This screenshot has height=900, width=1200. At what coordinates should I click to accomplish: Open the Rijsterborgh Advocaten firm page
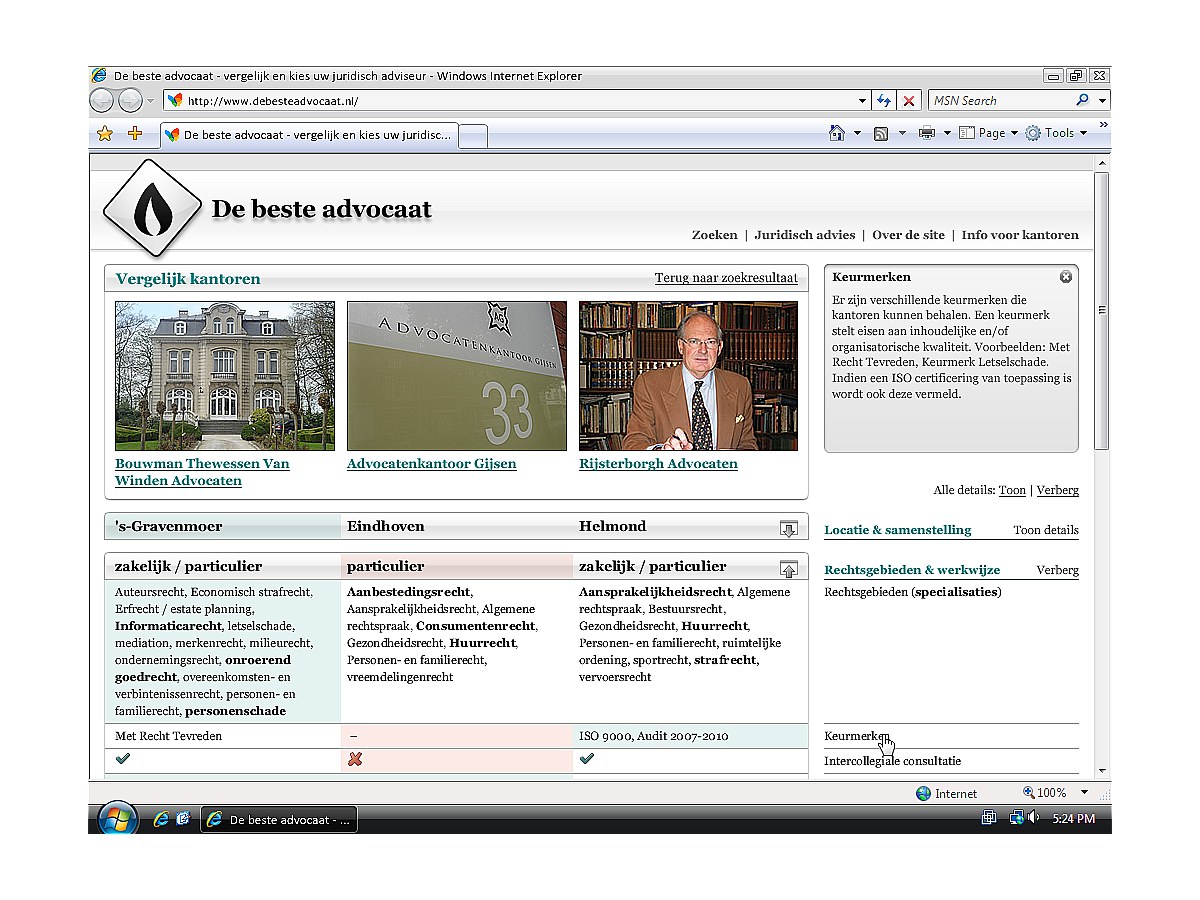pyautogui.click(x=658, y=463)
